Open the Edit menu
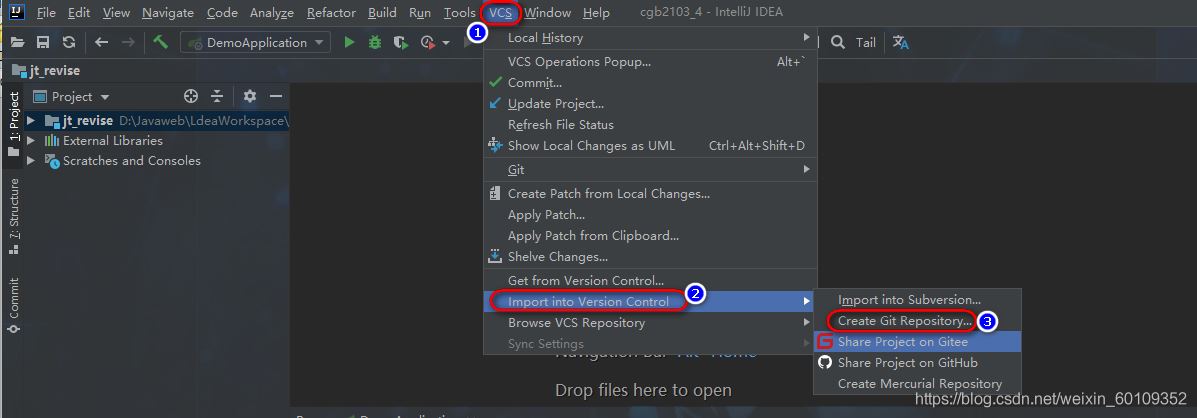Image resolution: width=1197 pixels, height=418 pixels. [x=79, y=12]
